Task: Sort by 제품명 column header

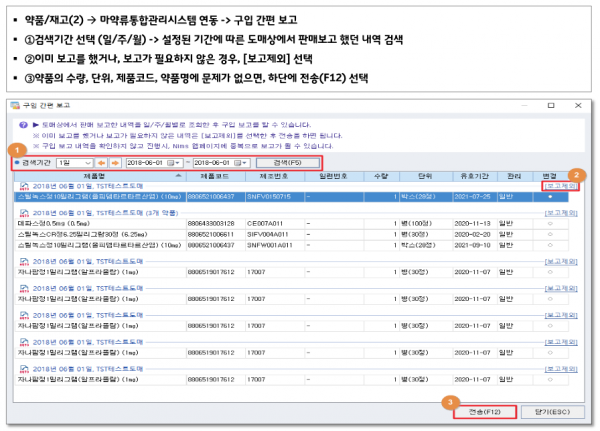Action: (95, 175)
